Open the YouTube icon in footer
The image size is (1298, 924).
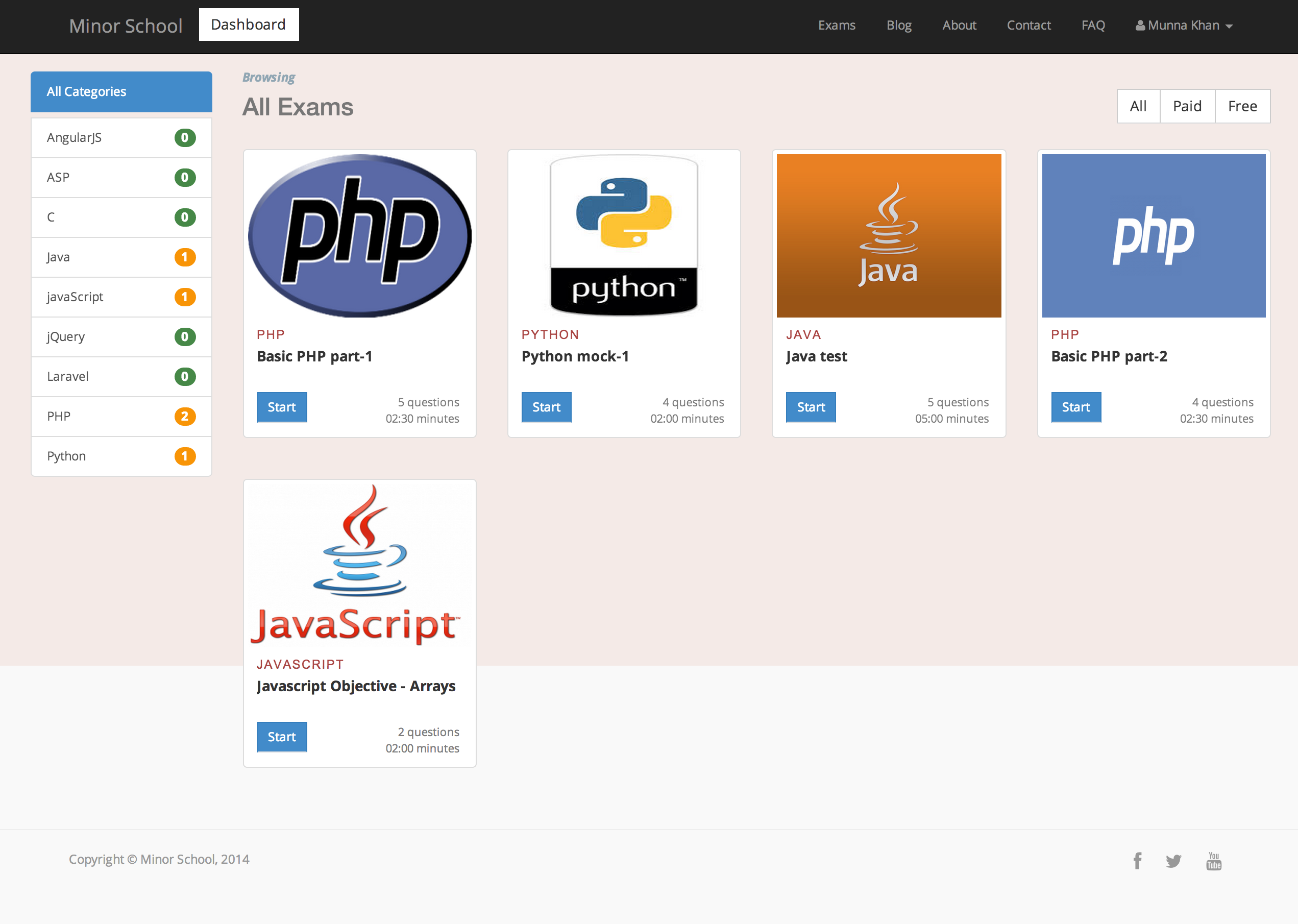[x=1214, y=861]
